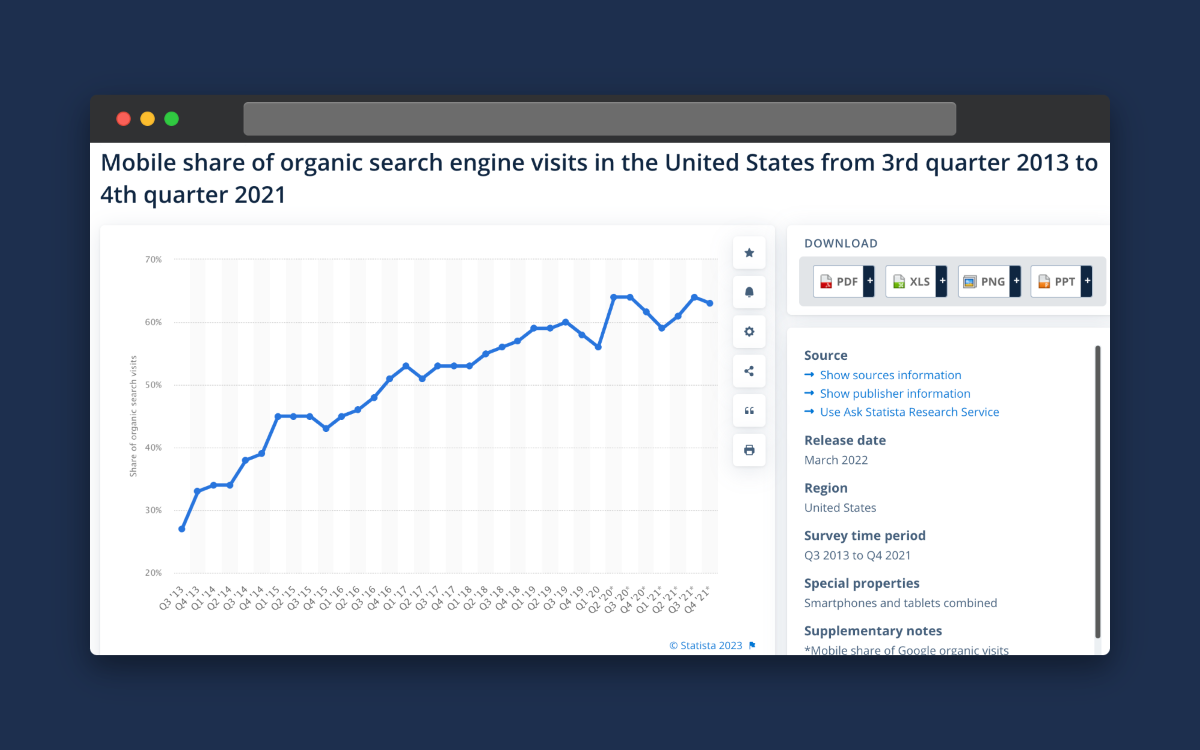
Task: Download the chart as PPT
Action: click(x=1055, y=282)
